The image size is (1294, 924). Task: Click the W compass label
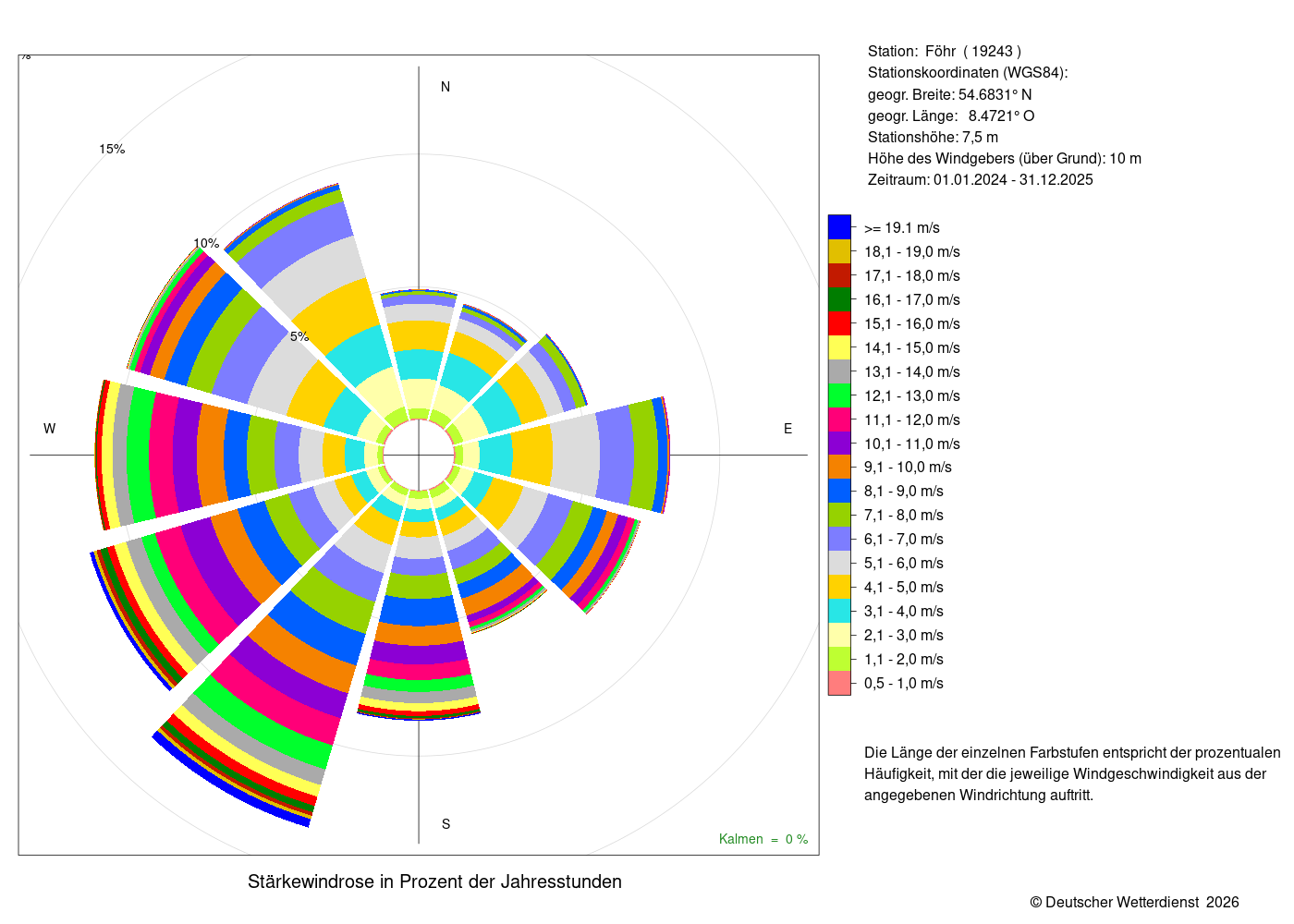50,429
